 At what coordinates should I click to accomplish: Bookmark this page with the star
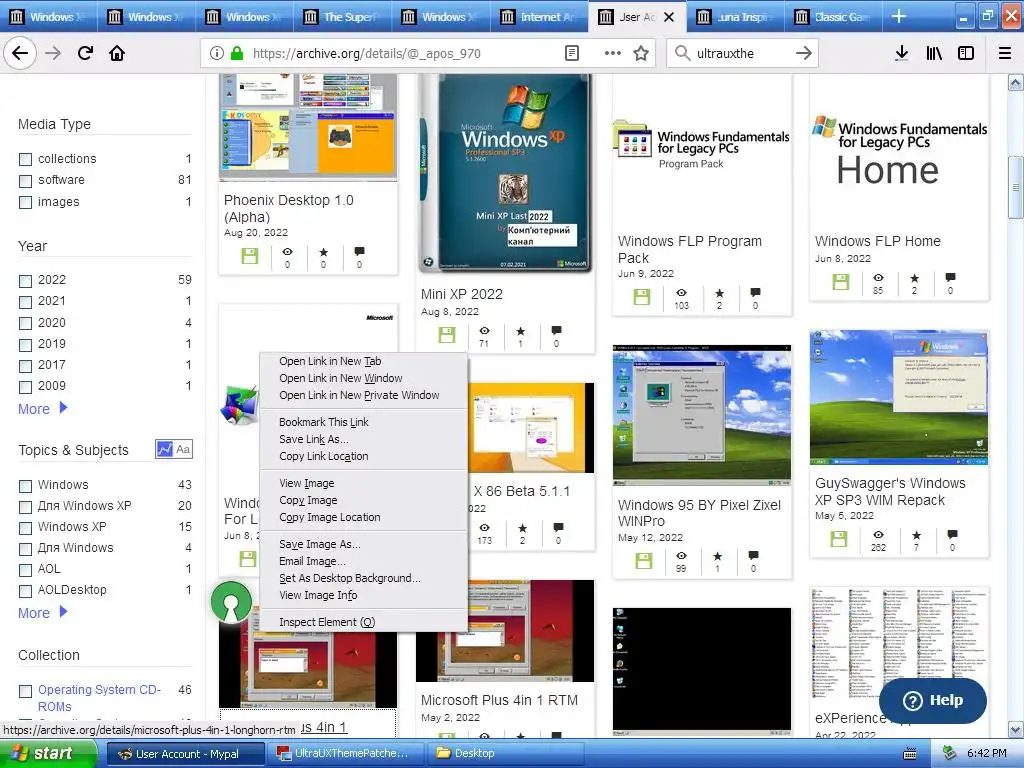point(641,53)
